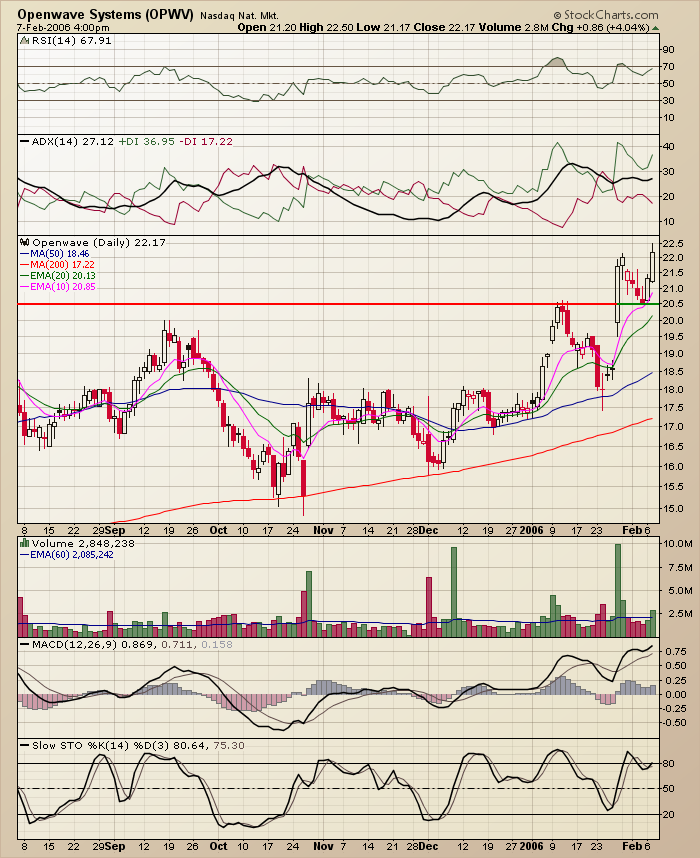Click the EMA(60) 2,085,242 legend entry
700x858 pixels.
[67, 554]
